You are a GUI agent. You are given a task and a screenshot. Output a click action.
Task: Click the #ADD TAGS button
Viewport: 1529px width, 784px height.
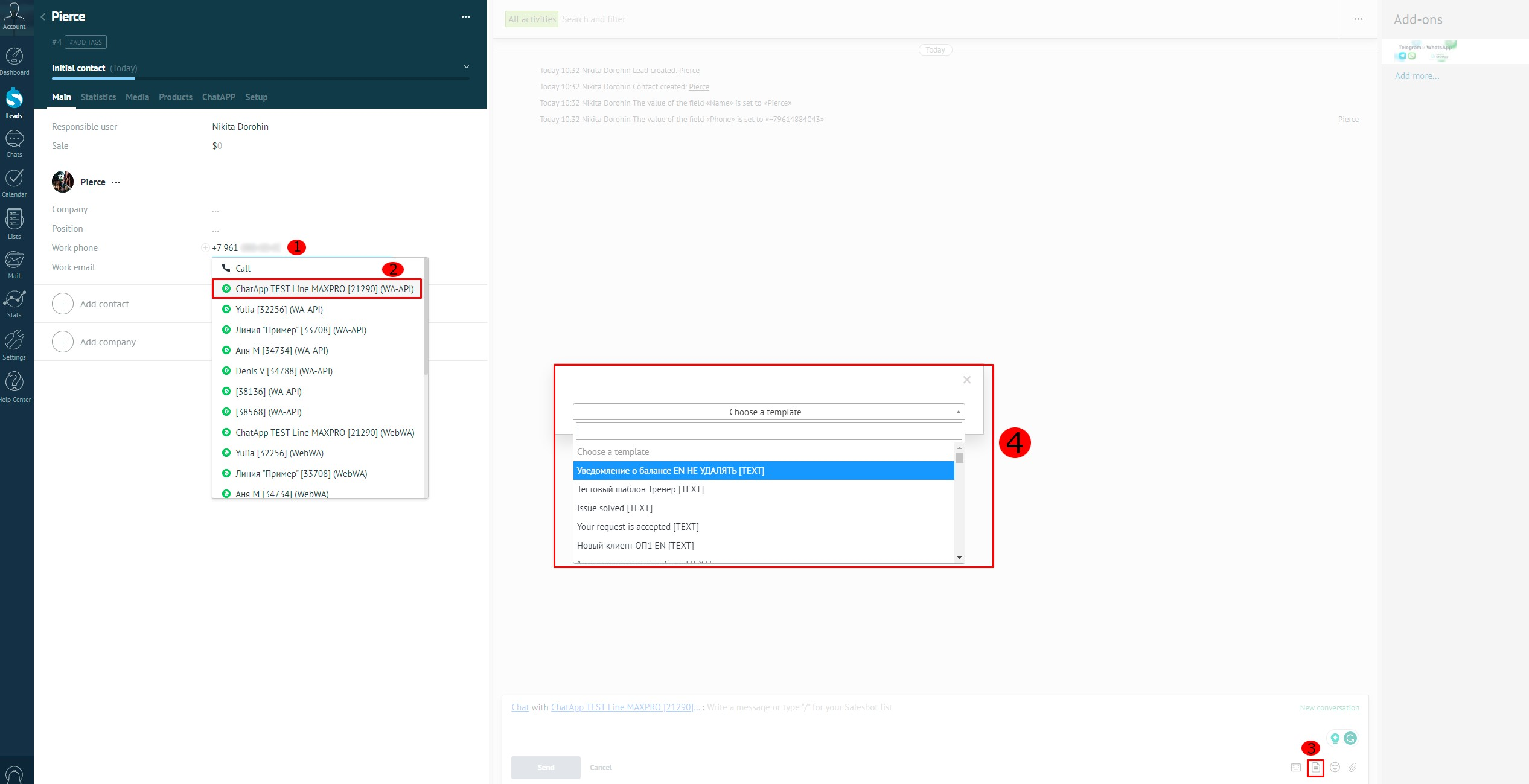point(86,42)
